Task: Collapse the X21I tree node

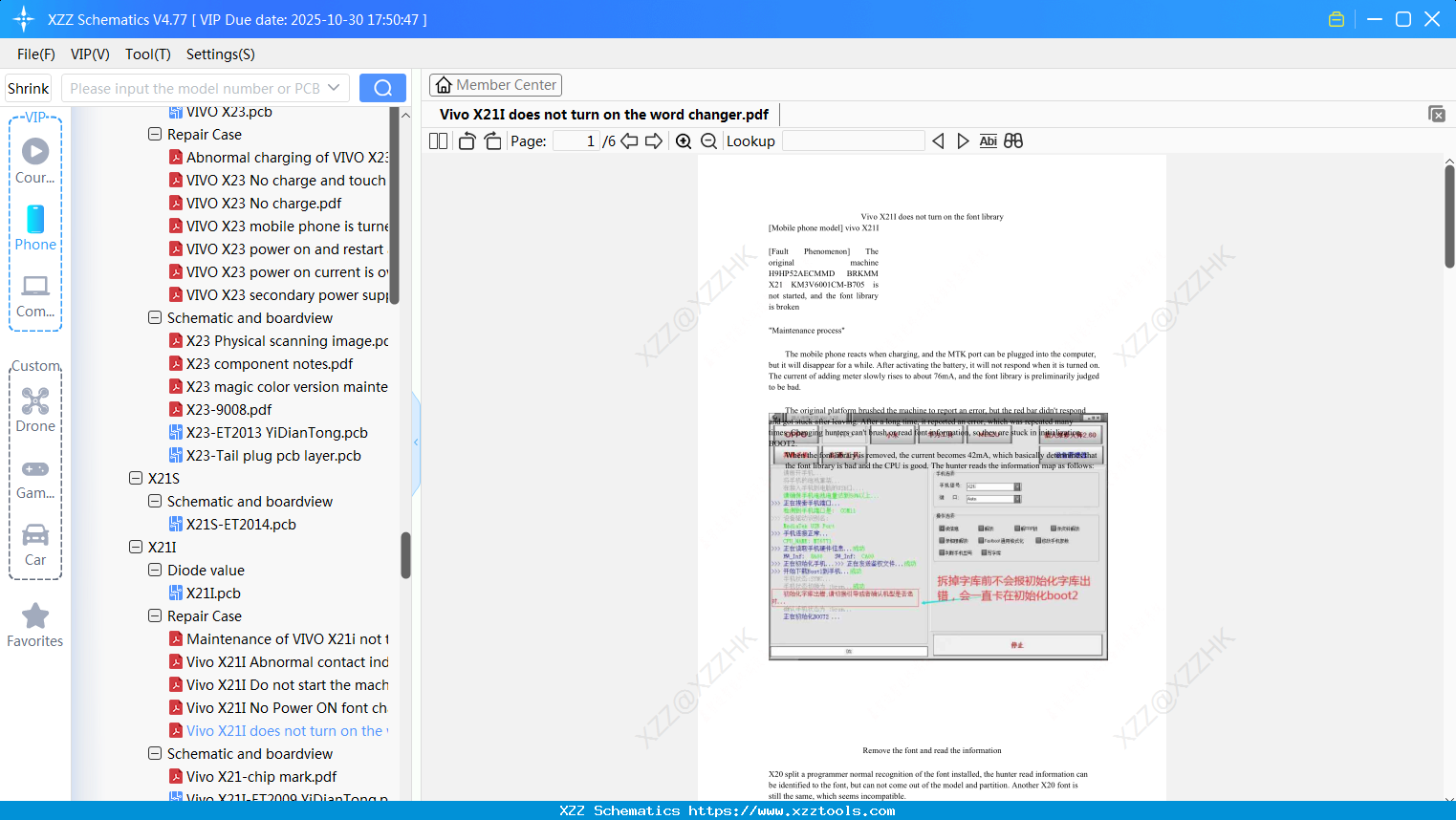Action: point(136,548)
